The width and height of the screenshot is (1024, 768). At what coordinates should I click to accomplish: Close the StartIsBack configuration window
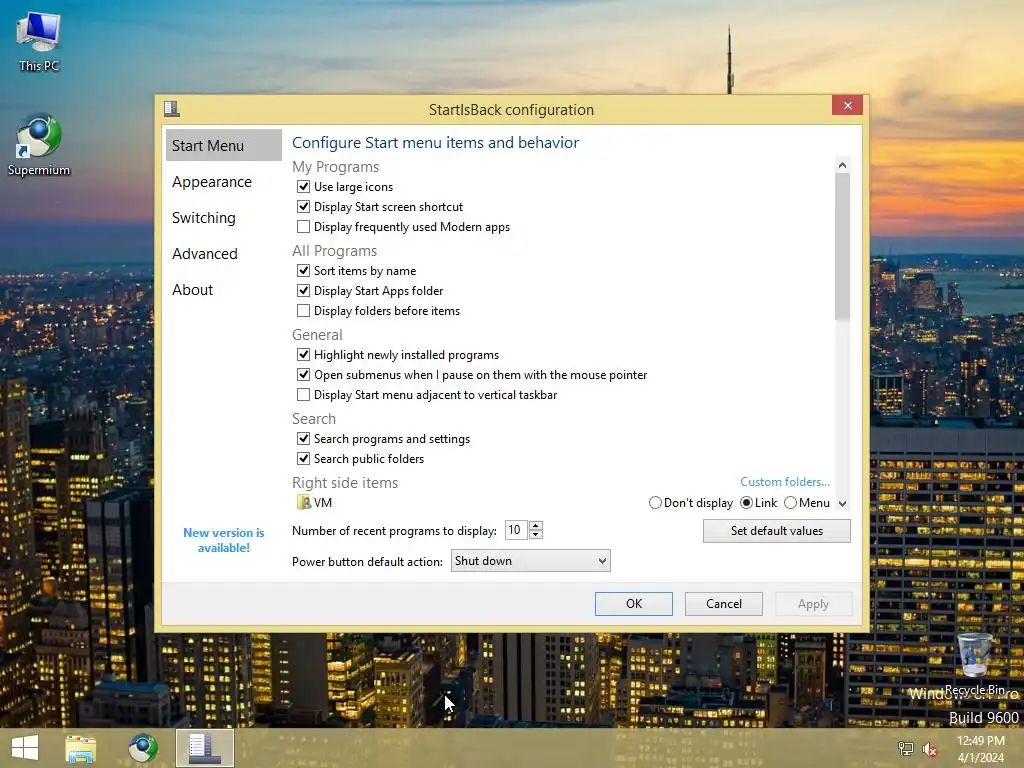click(x=847, y=105)
